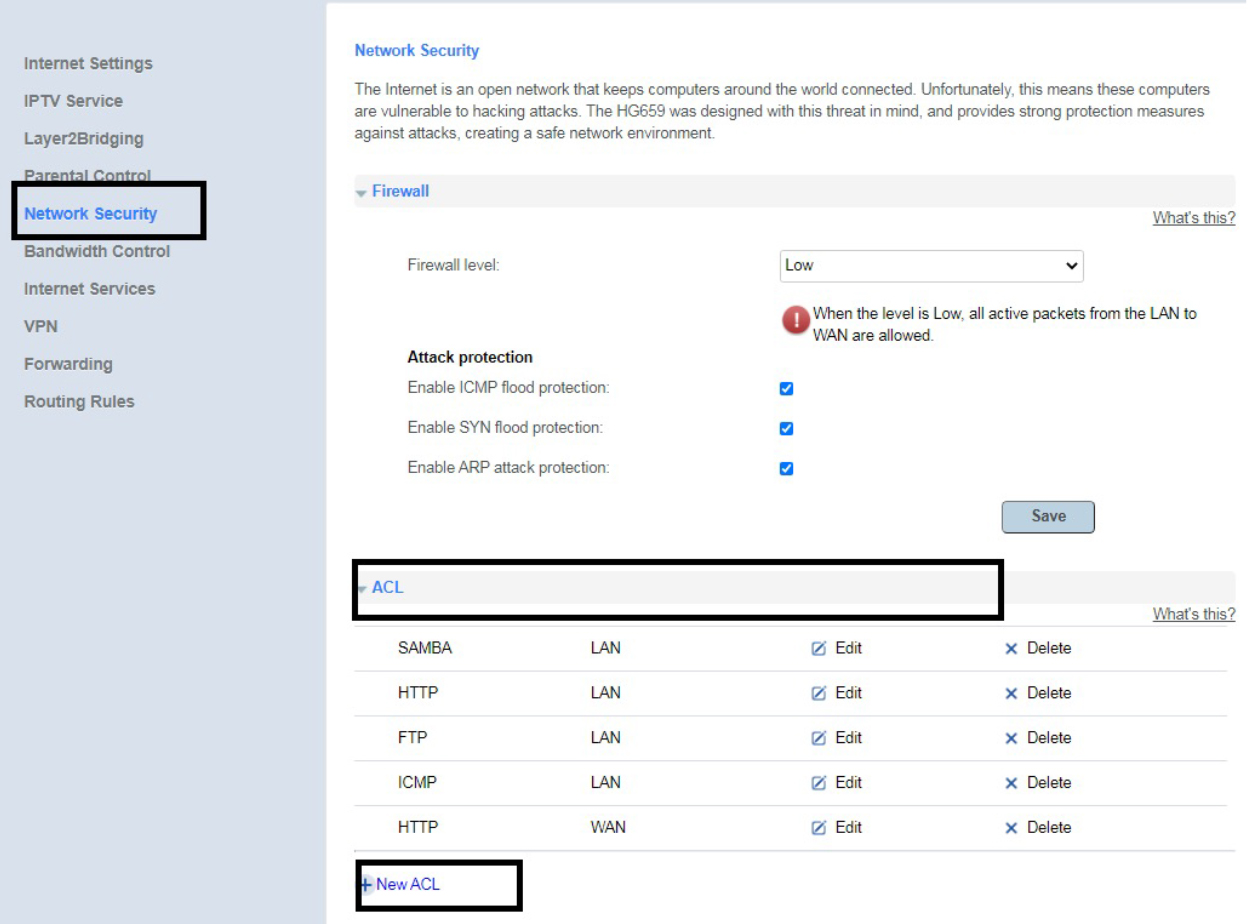1248x924 pixels.
Task: Click Edit text for FTP row
Action: [848, 739]
